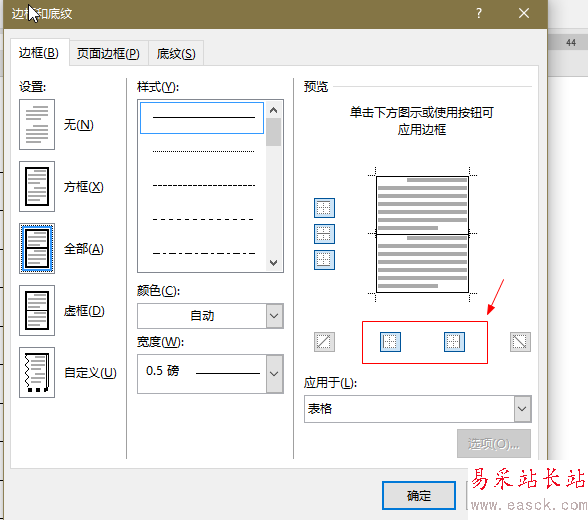Close the 边框和底纹 dialog
The width and height of the screenshot is (588, 520).
pyautogui.click(x=524, y=13)
